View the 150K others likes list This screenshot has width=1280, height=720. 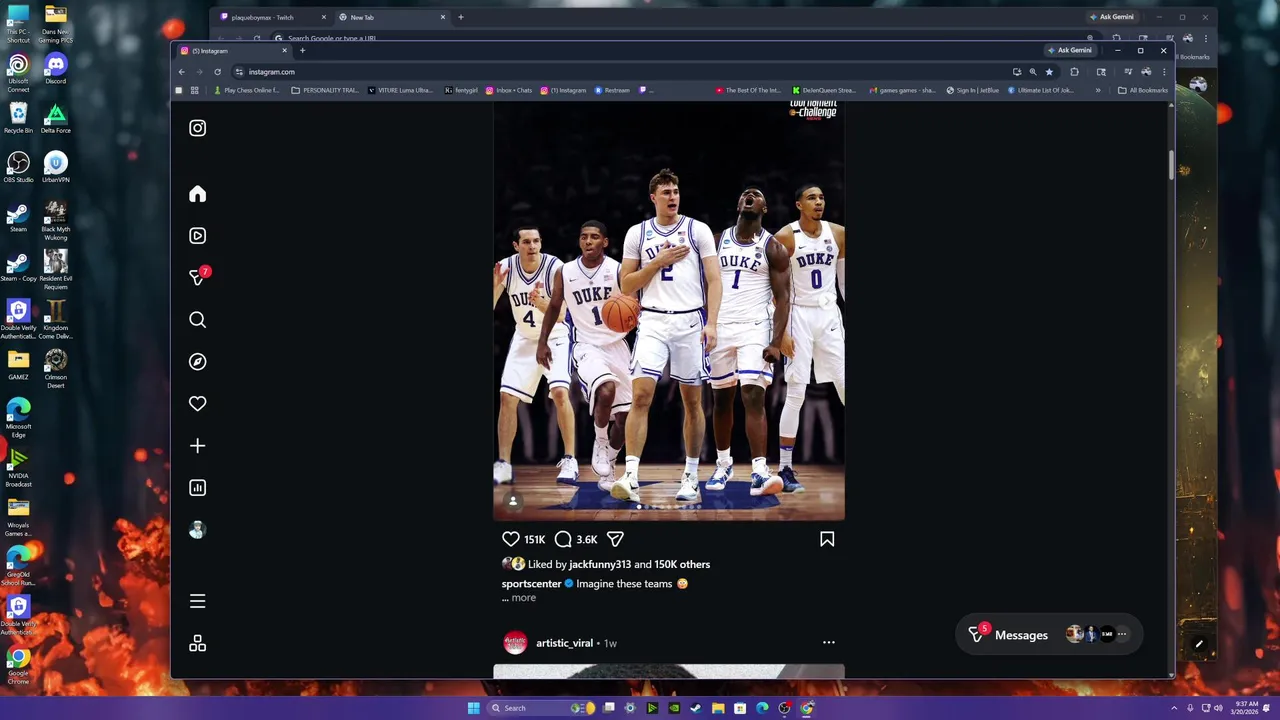[x=682, y=564]
